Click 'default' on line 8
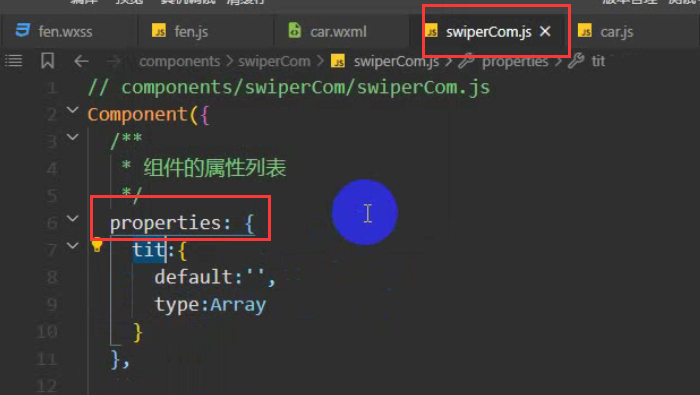The height and width of the screenshot is (395, 700). 193,277
